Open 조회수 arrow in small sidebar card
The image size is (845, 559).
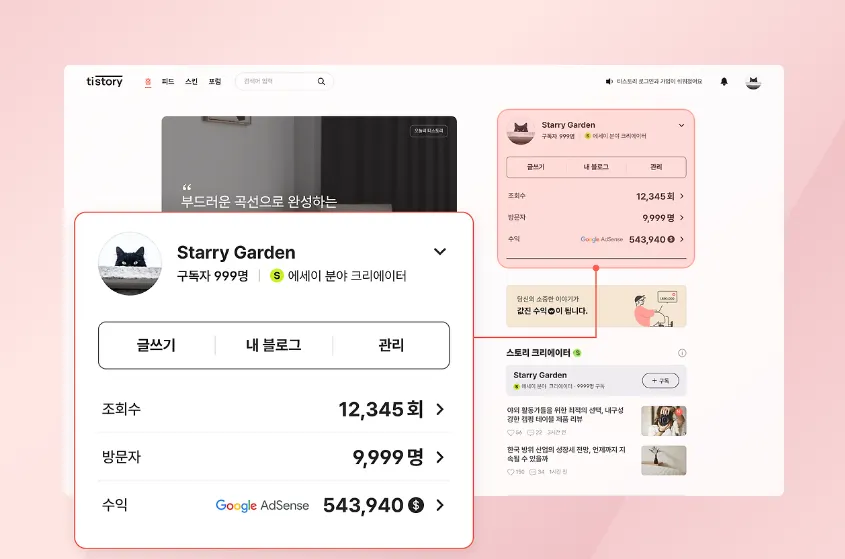click(x=682, y=196)
